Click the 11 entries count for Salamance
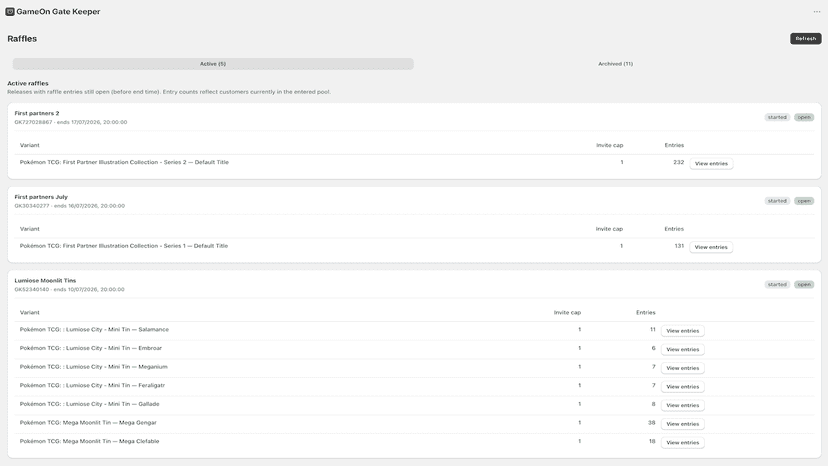Screen dimensions: 828x466 click(x=653, y=329)
